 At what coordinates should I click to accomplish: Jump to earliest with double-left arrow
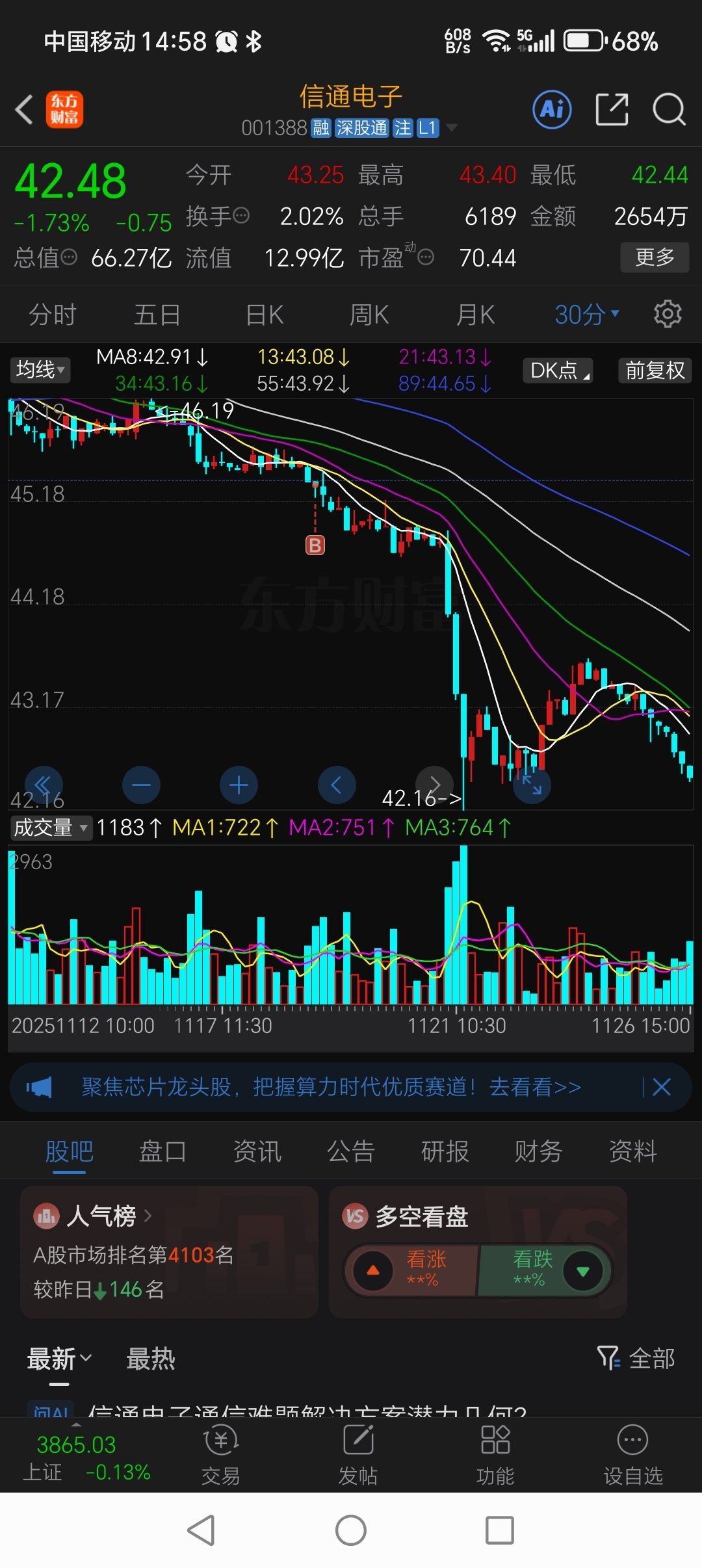tap(44, 785)
